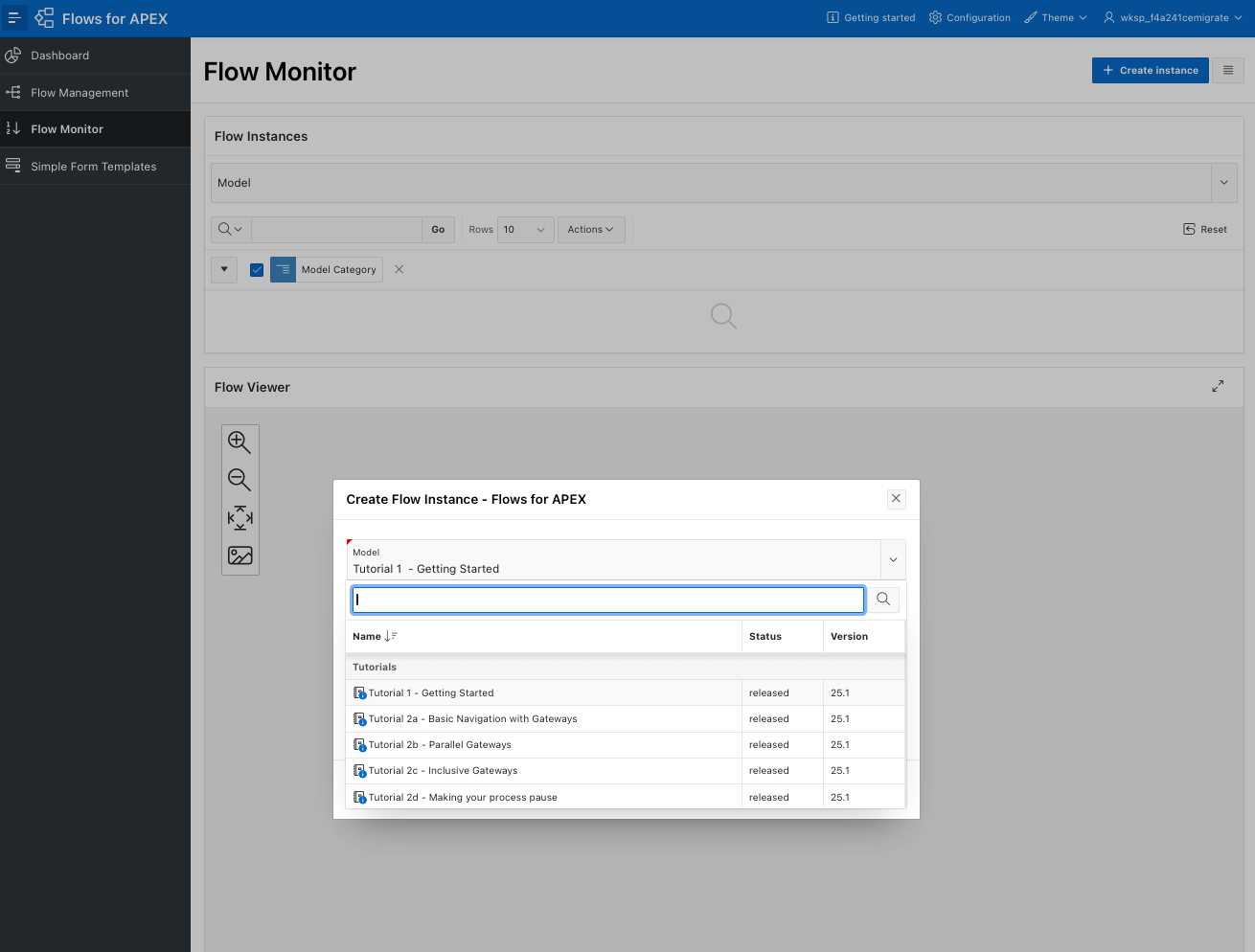Select Tutorial 2a - Basic Navigation with Gateways
Viewport: 1255px width, 952px height.
[x=626, y=718]
